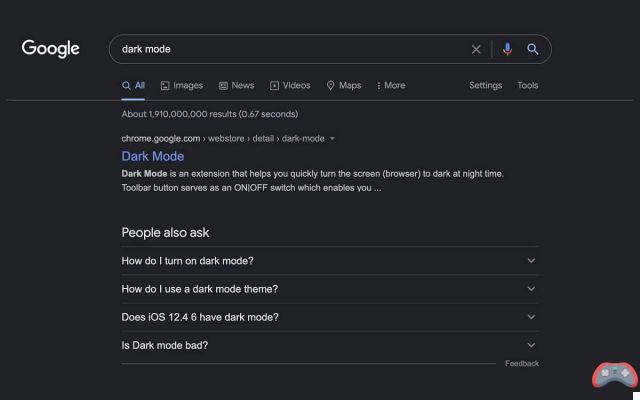Click the Feedback link
The image size is (640, 400).
(x=522, y=363)
